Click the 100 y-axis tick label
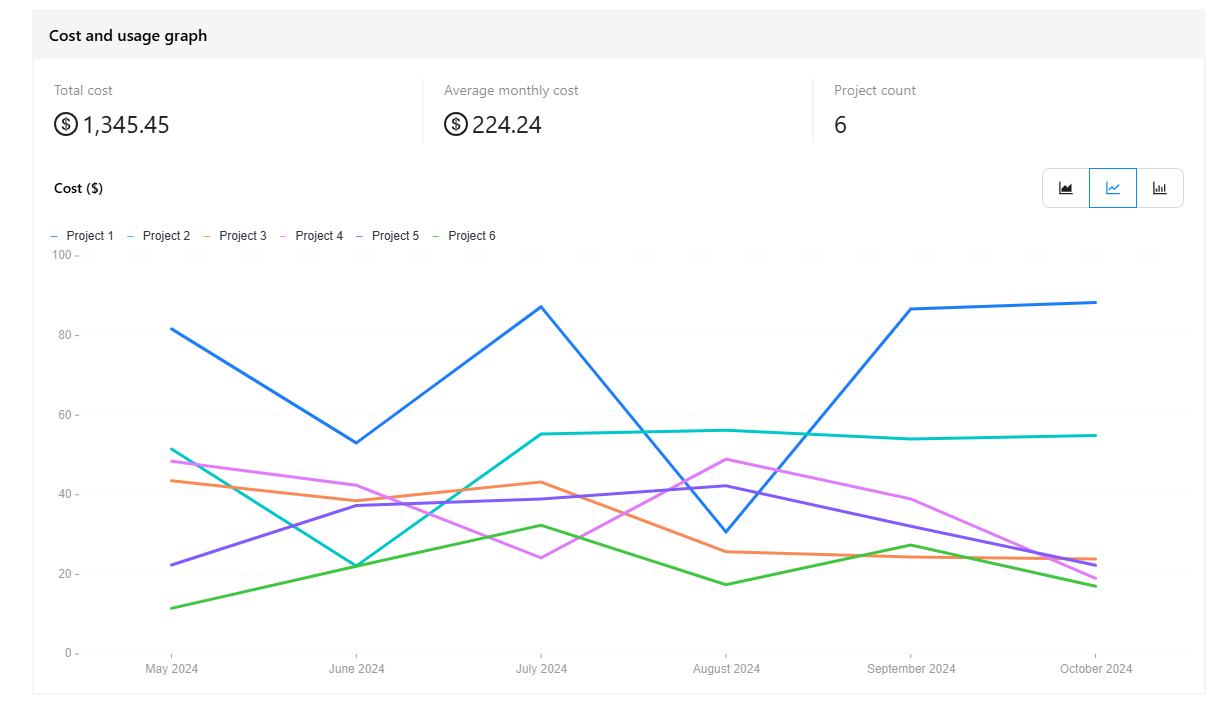1226x707 pixels. click(61, 255)
